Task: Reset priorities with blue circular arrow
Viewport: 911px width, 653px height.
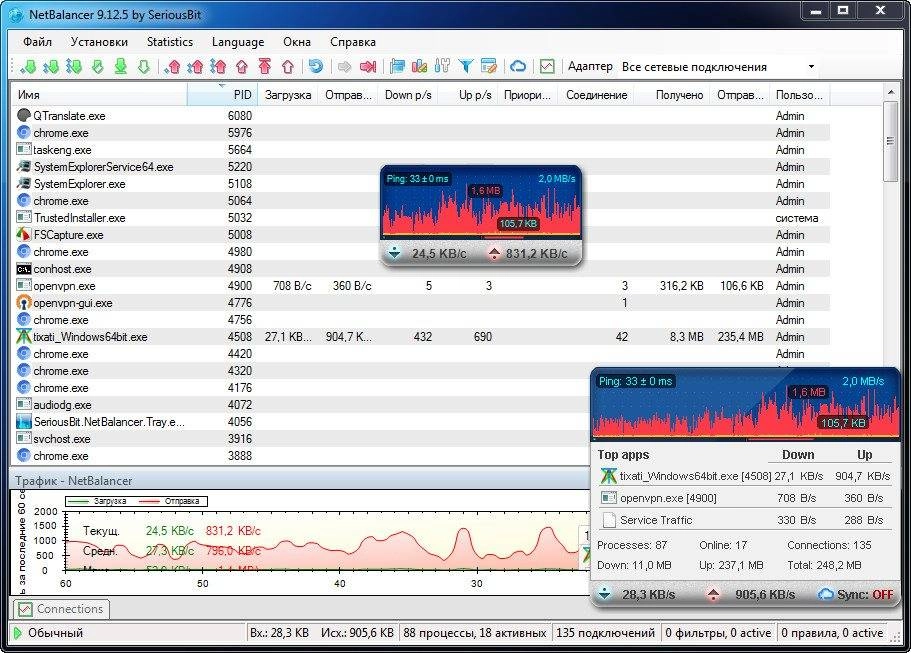Action: click(315, 66)
